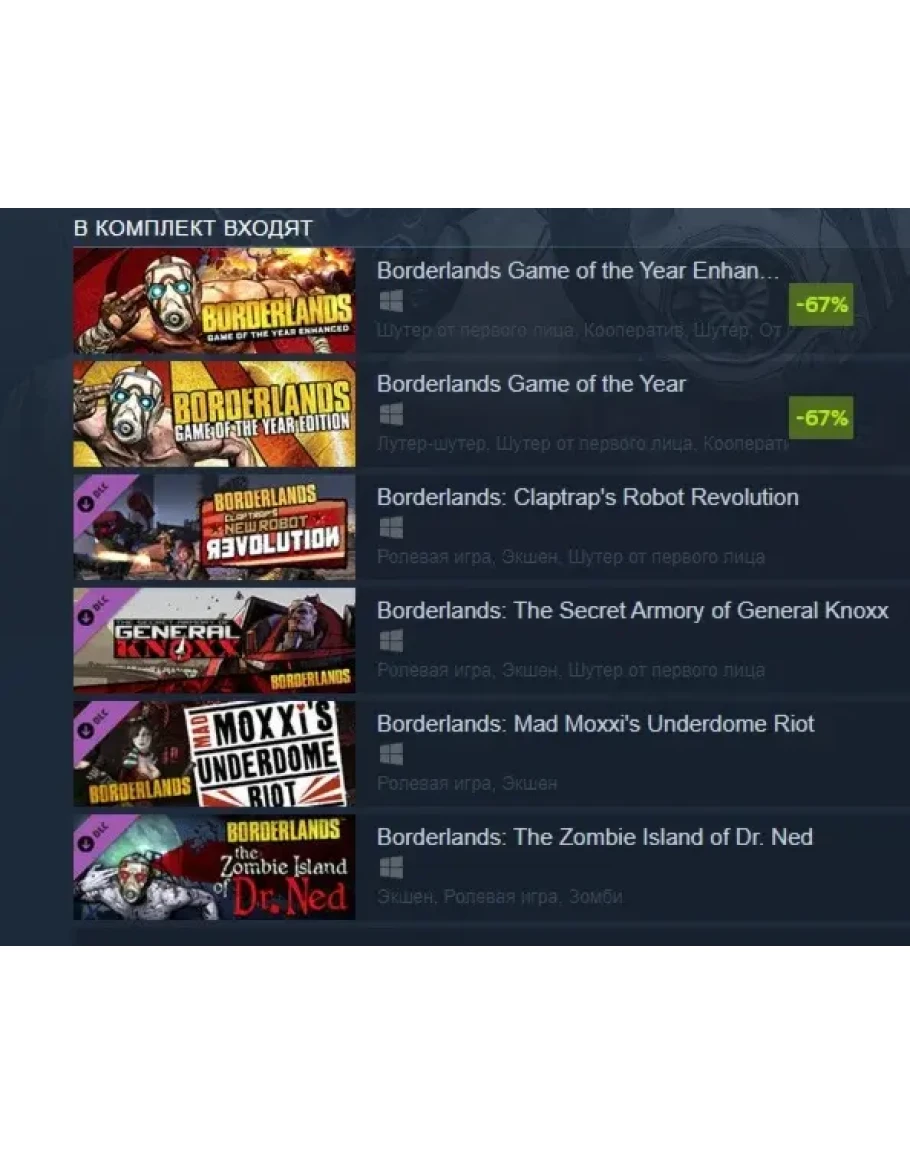The width and height of the screenshot is (910, 1155).
Task: Open Borderlands Game of the Year title link
Action: [x=531, y=384]
